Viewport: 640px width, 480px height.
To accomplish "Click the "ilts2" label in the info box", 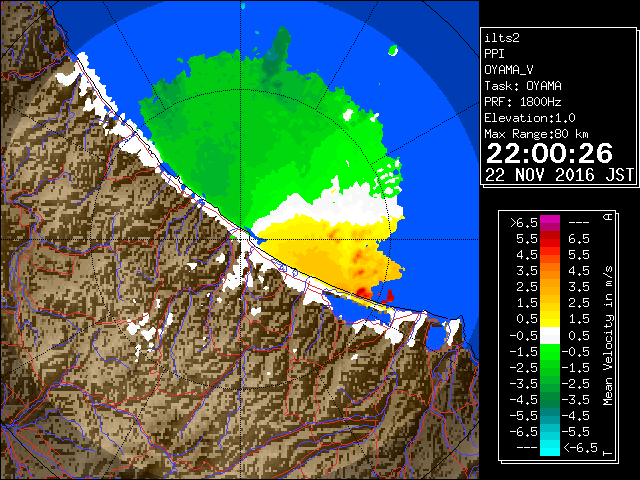I will tap(502, 38).
